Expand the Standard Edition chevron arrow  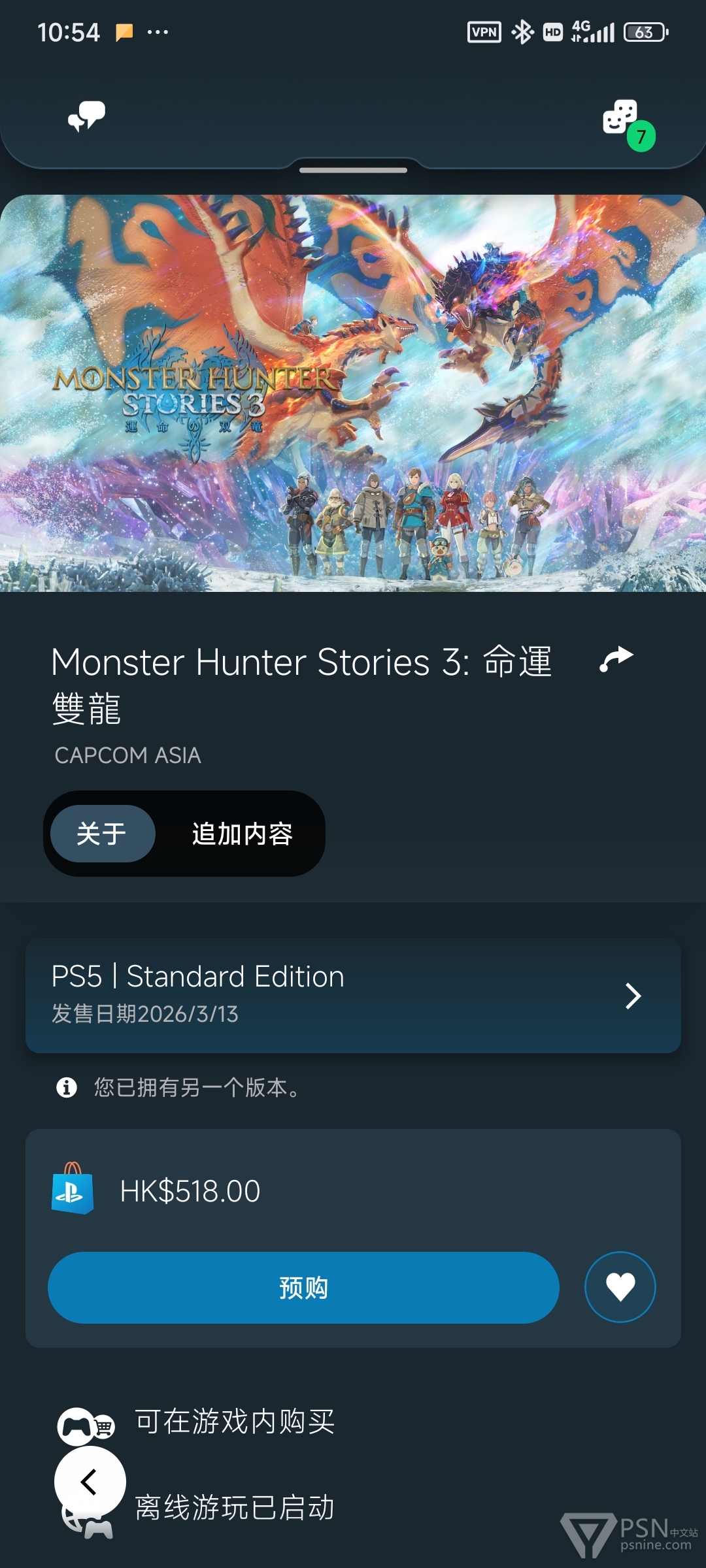[x=633, y=996]
